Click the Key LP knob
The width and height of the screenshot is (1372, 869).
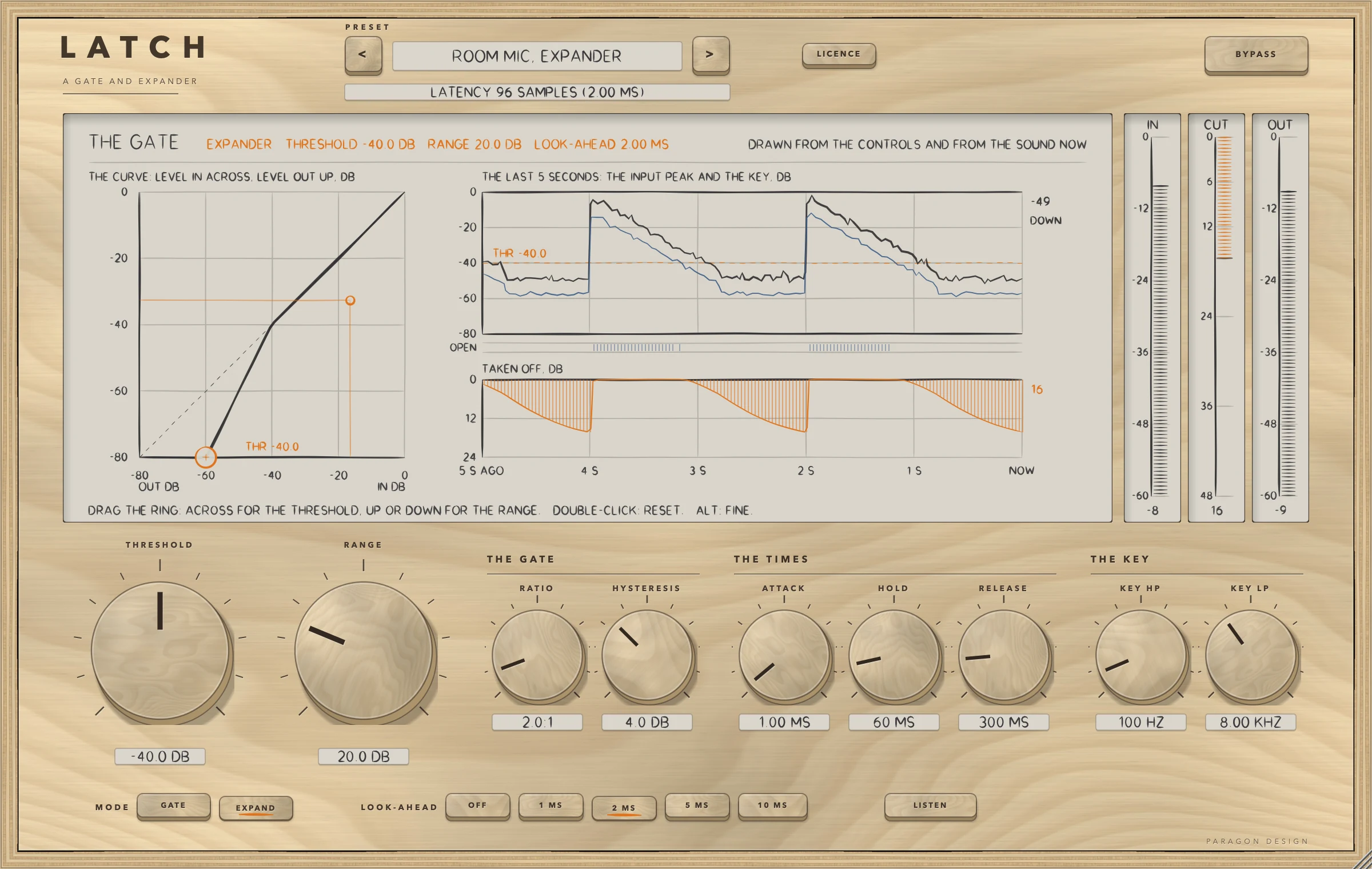(1251, 655)
